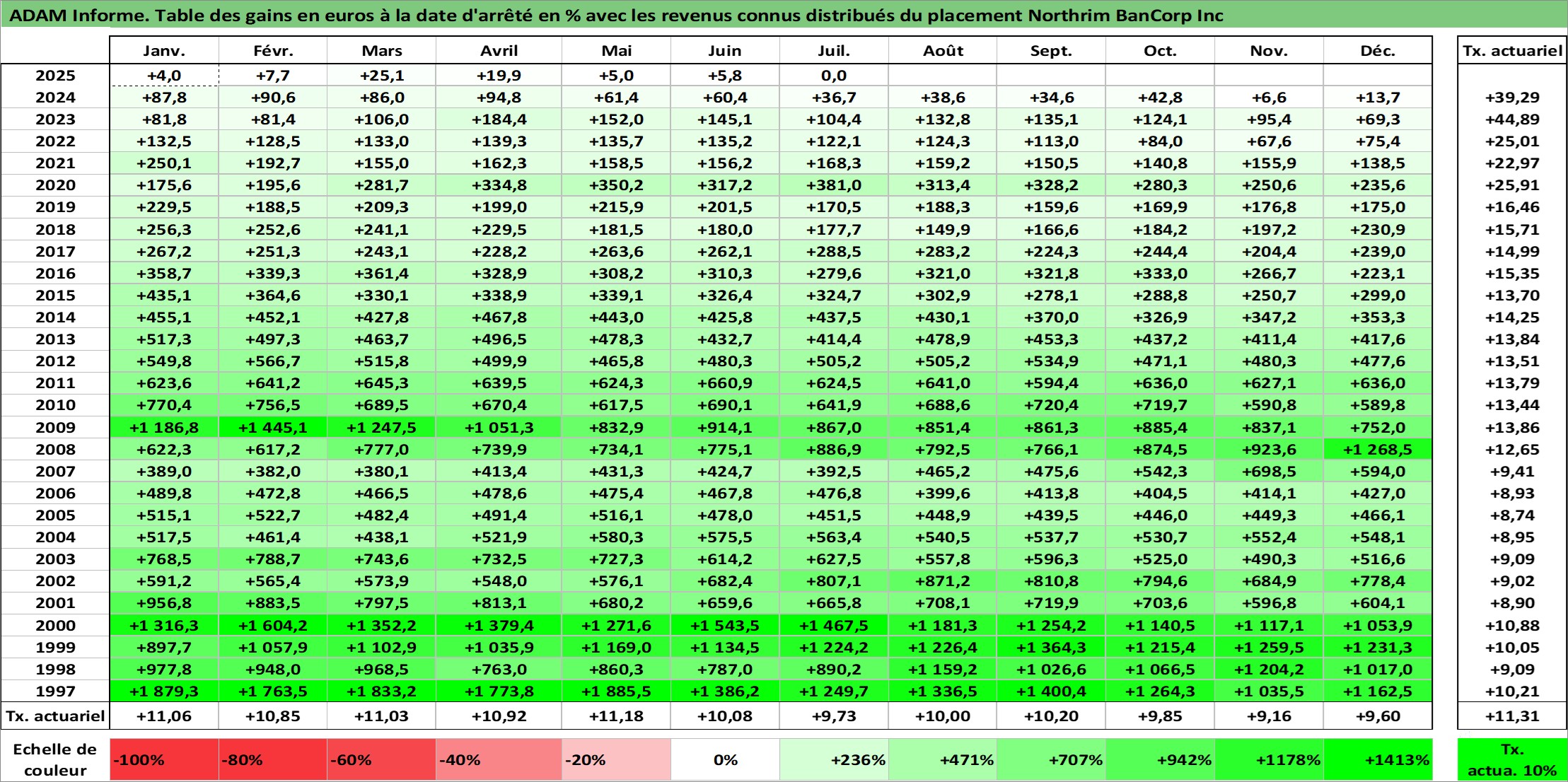Select the value '+288,5' in July 2017
The height and width of the screenshot is (782, 1568).
[834, 252]
